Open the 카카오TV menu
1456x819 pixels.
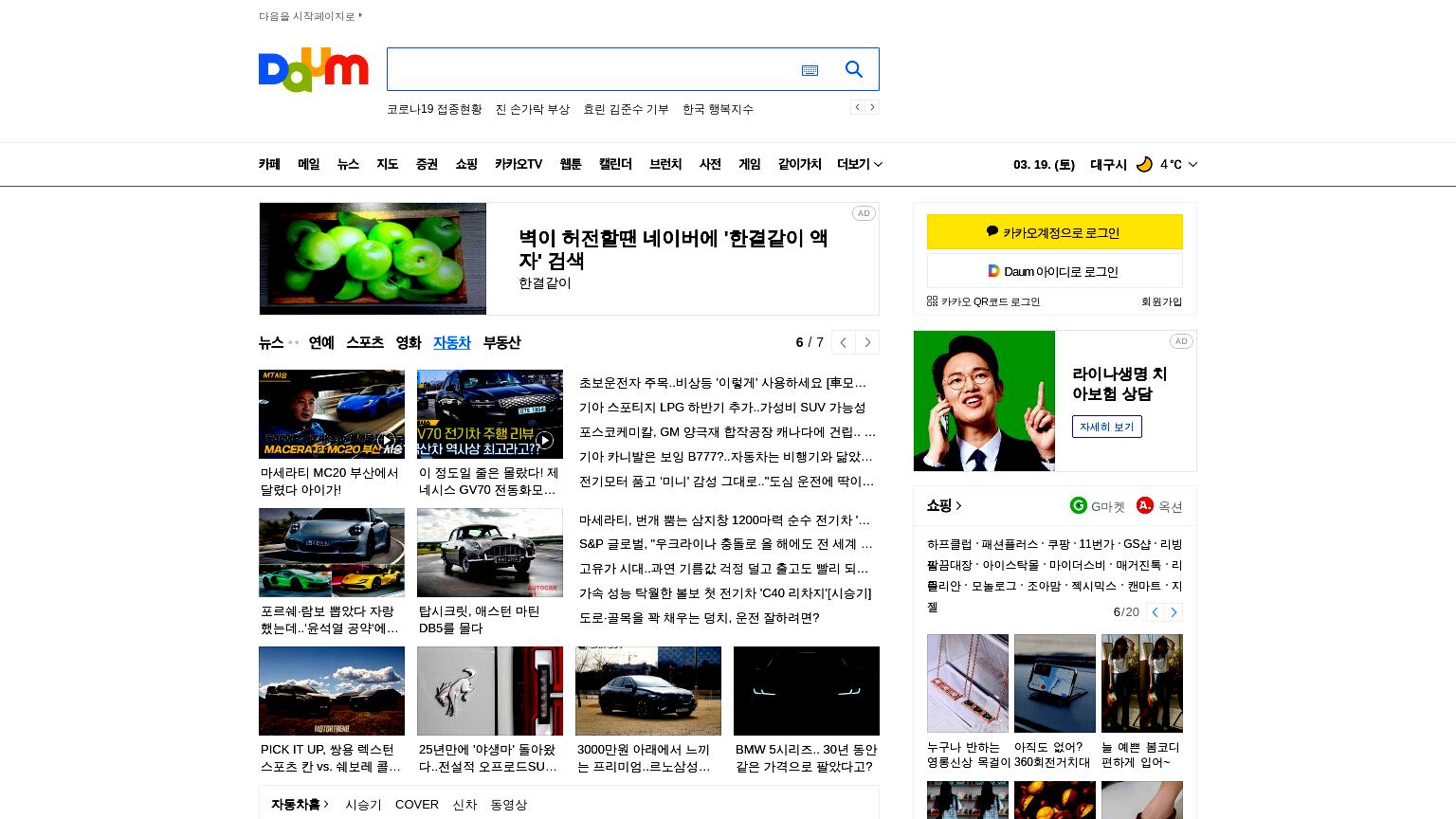pyautogui.click(x=519, y=164)
